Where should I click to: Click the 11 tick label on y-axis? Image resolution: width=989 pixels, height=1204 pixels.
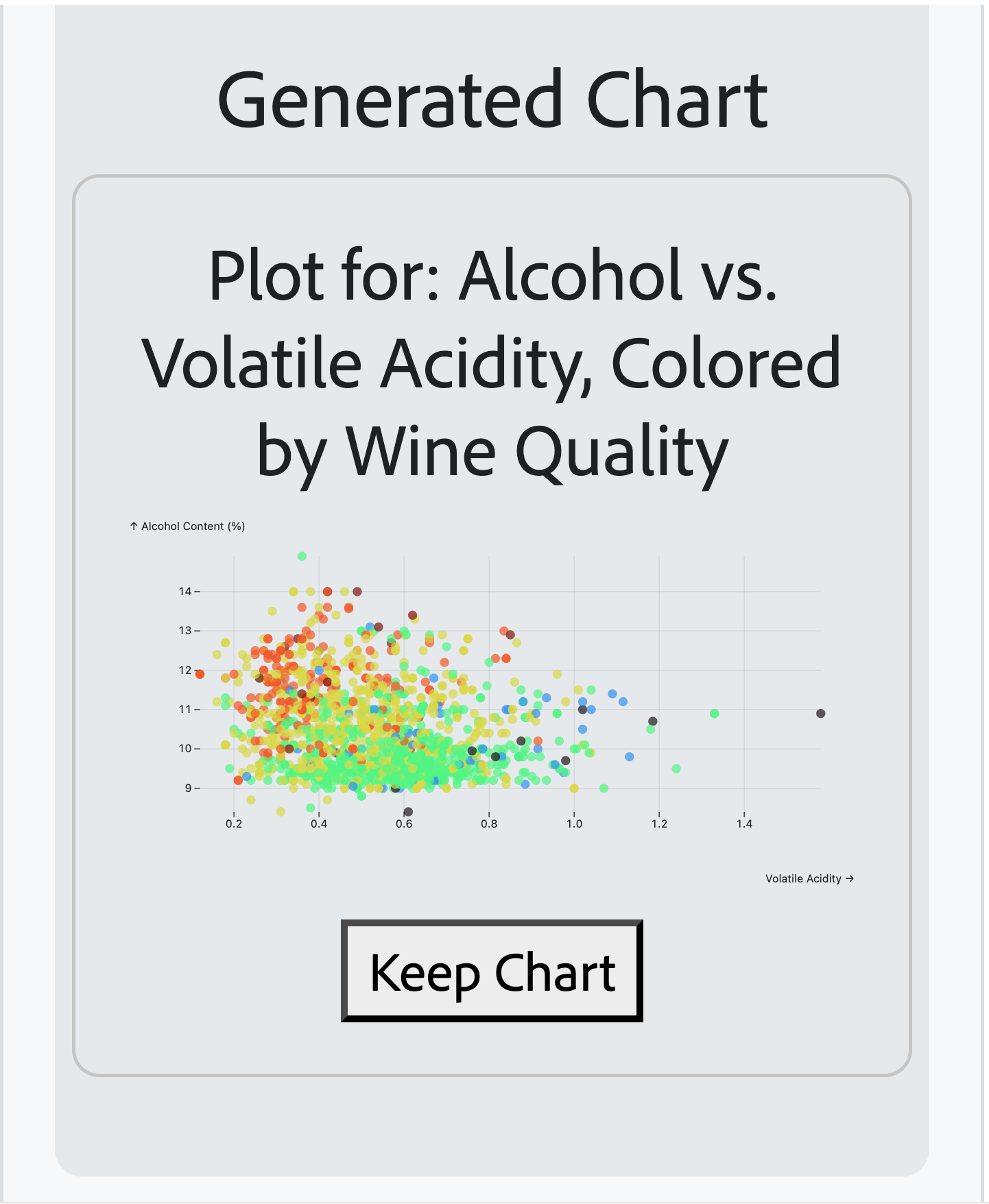[185, 710]
